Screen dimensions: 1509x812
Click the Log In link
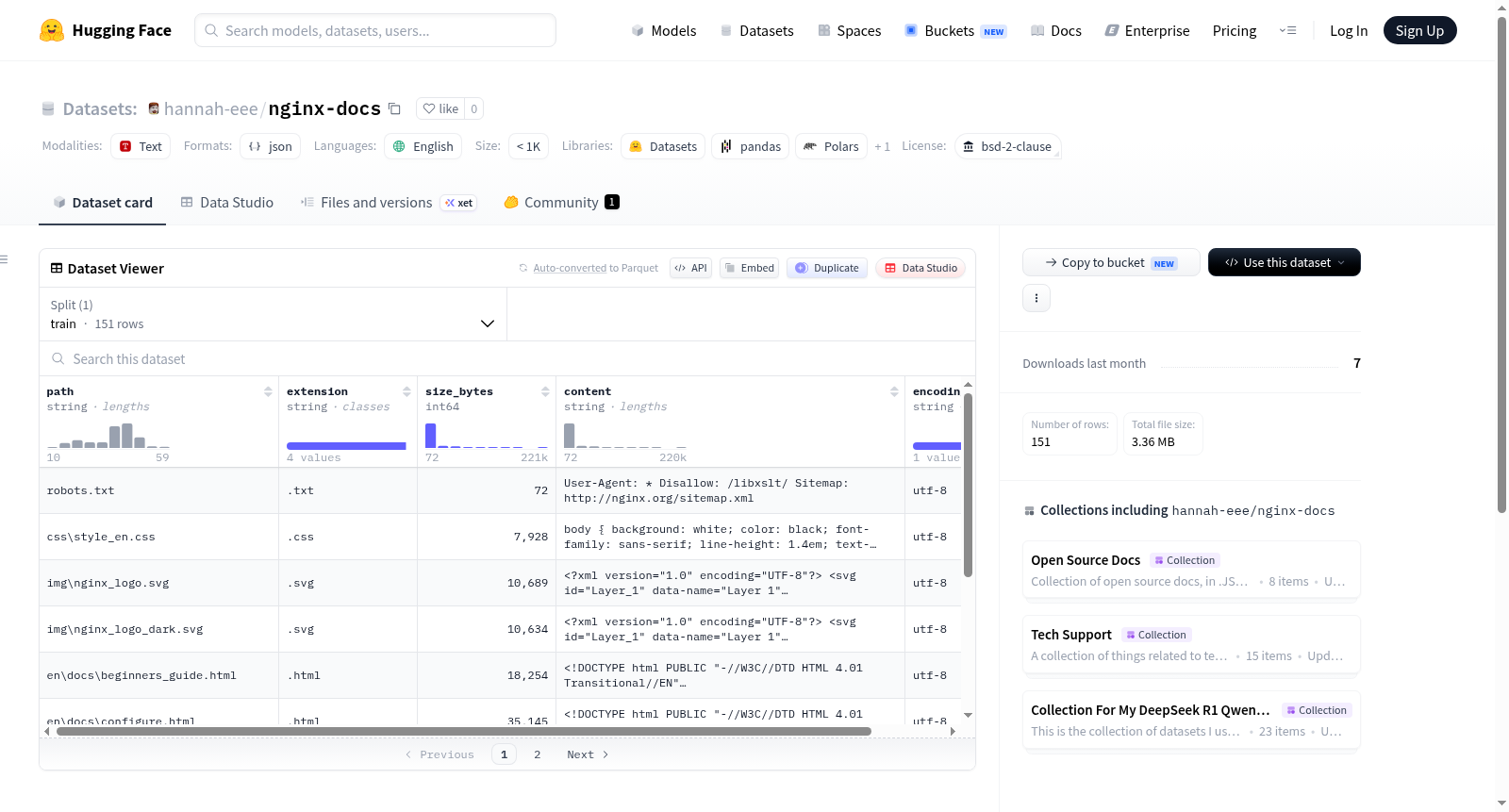1348,30
